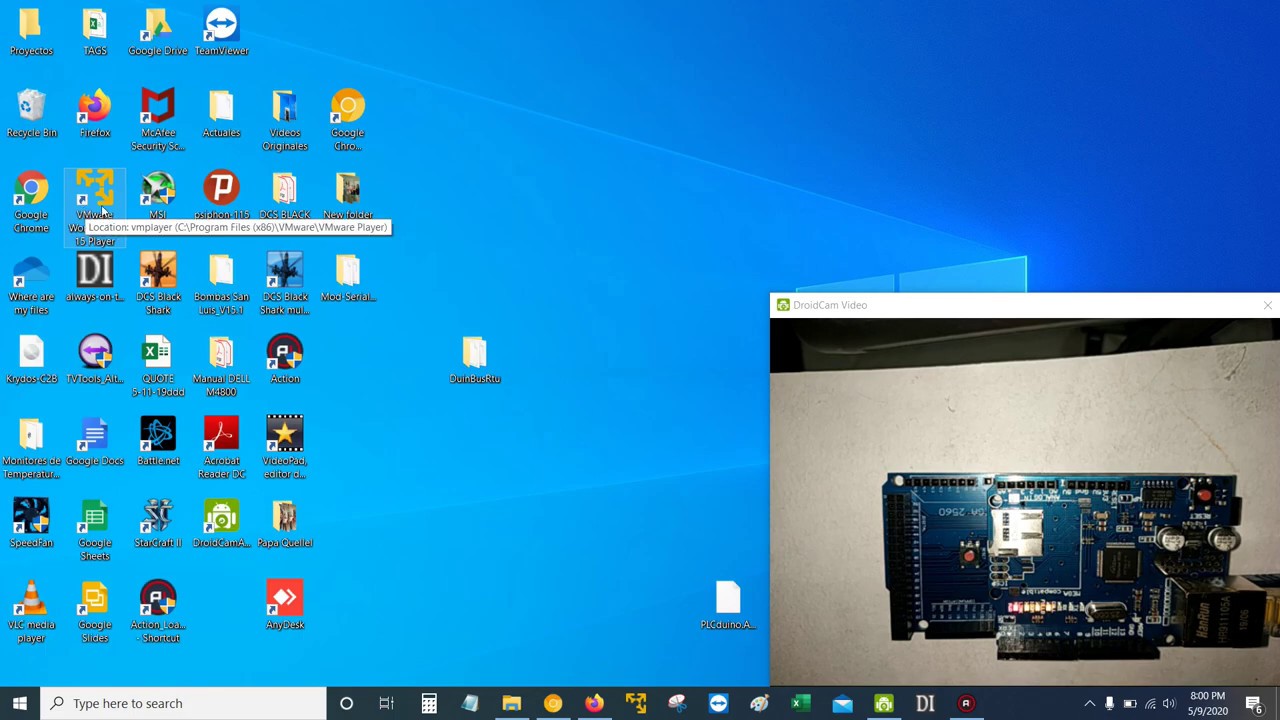
Task: Select the McAfee Security Scan shortcut
Action: [x=158, y=120]
